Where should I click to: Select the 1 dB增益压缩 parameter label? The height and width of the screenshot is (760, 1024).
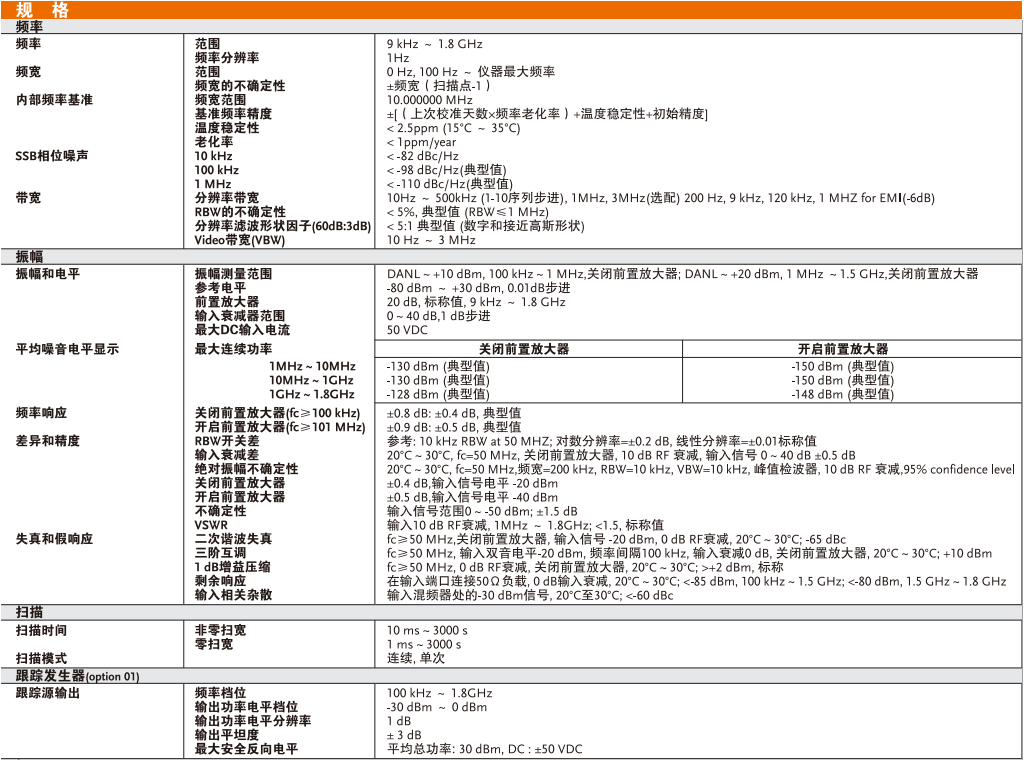233,567
